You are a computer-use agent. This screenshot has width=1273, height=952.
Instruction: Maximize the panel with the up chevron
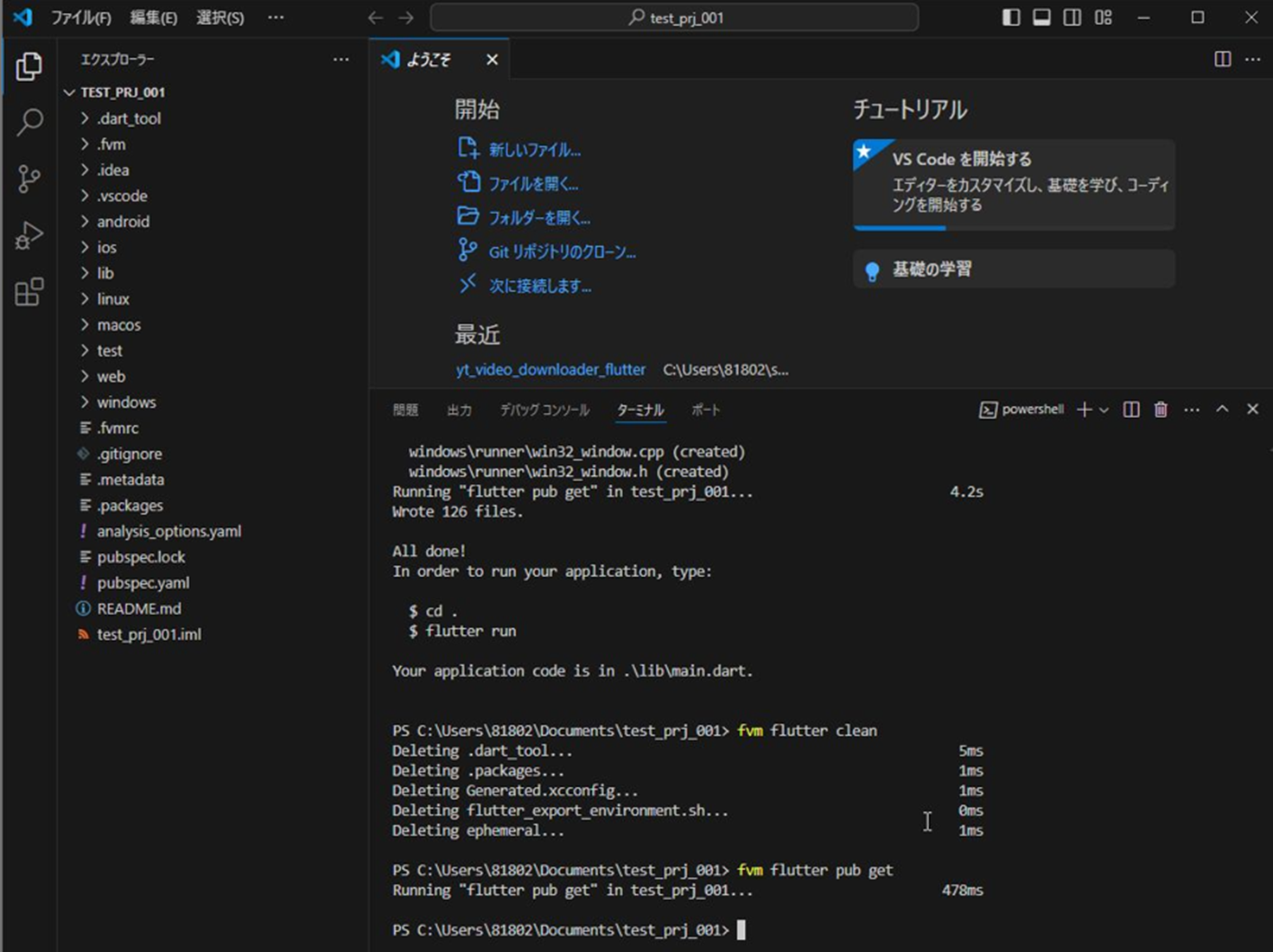1222,409
